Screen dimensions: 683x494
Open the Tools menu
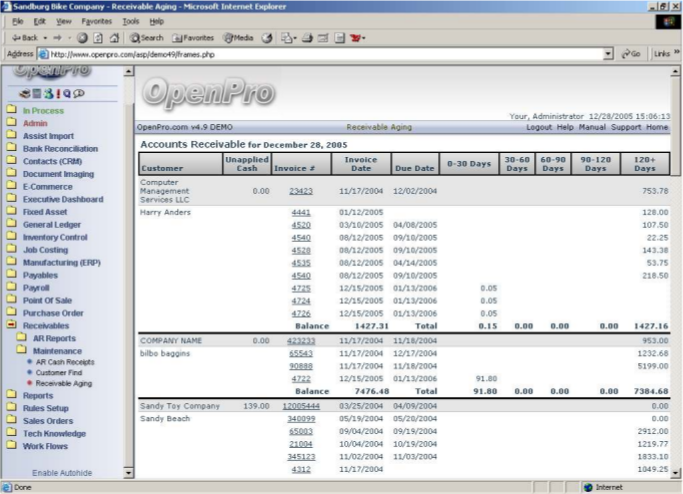click(130, 21)
